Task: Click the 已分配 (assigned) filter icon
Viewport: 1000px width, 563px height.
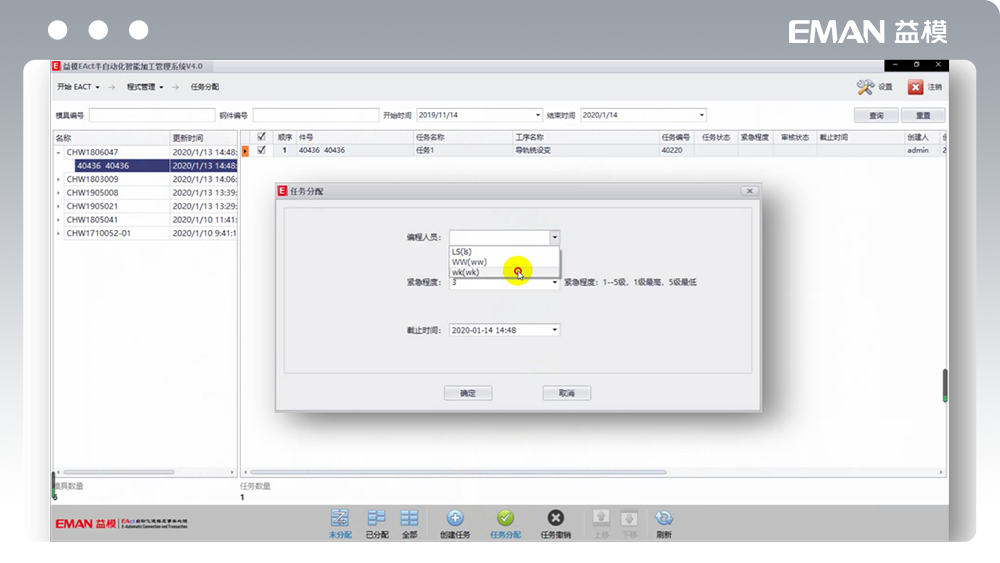Action: (376, 518)
